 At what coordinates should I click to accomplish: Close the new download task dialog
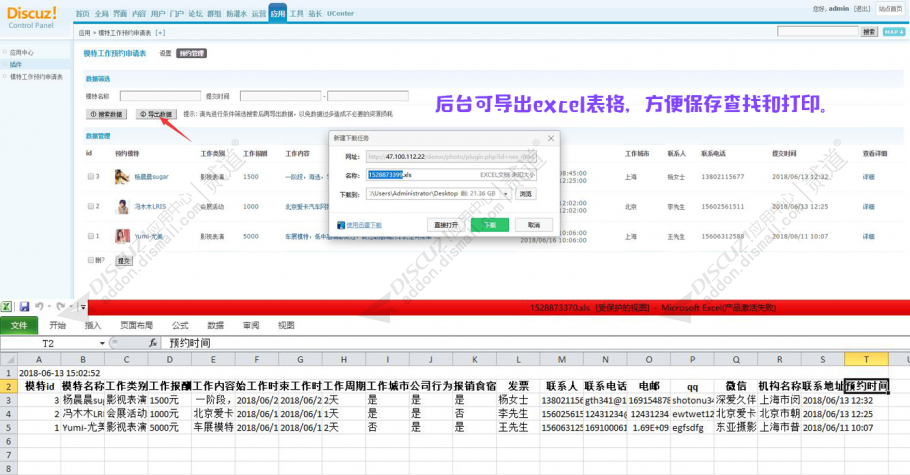tap(551, 138)
